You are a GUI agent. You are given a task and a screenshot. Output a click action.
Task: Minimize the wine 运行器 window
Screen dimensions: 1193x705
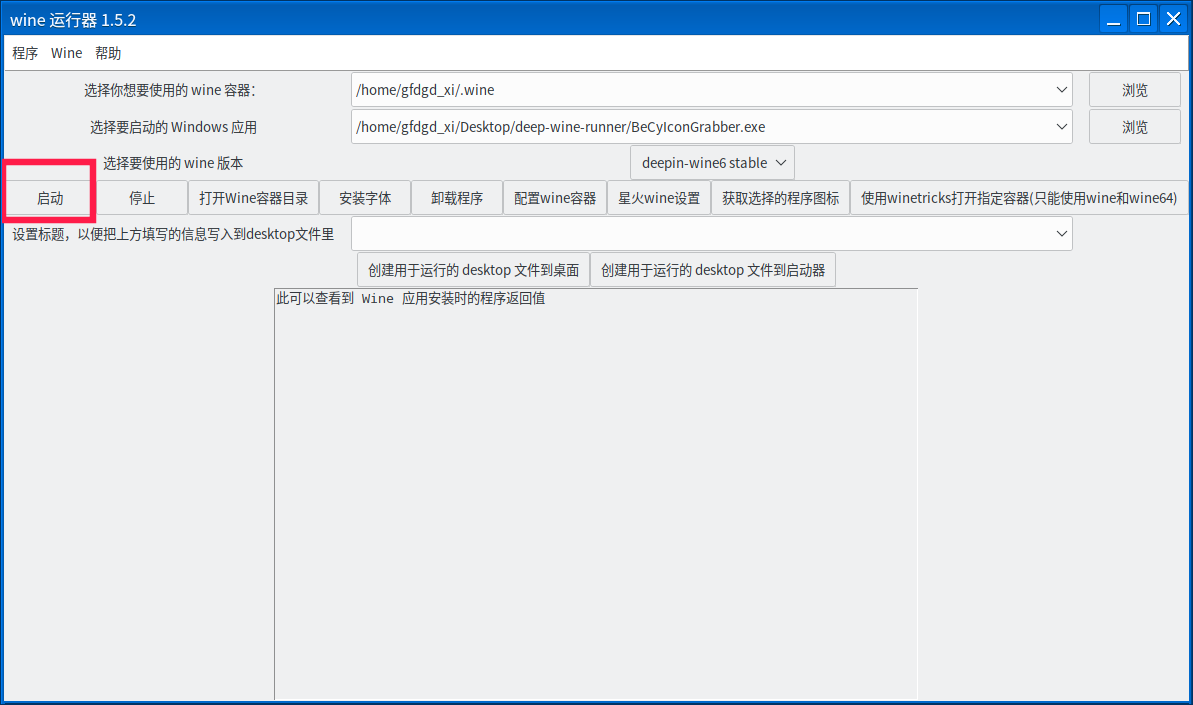pyautogui.click(x=1113, y=19)
